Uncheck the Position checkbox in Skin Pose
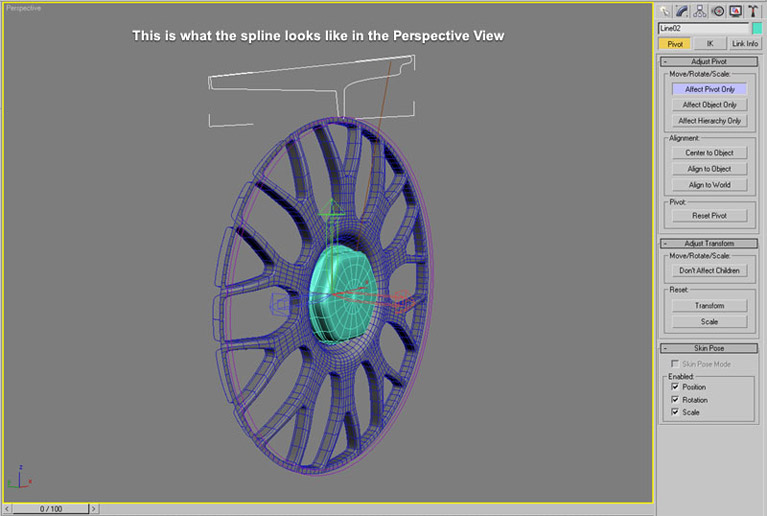 point(675,387)
